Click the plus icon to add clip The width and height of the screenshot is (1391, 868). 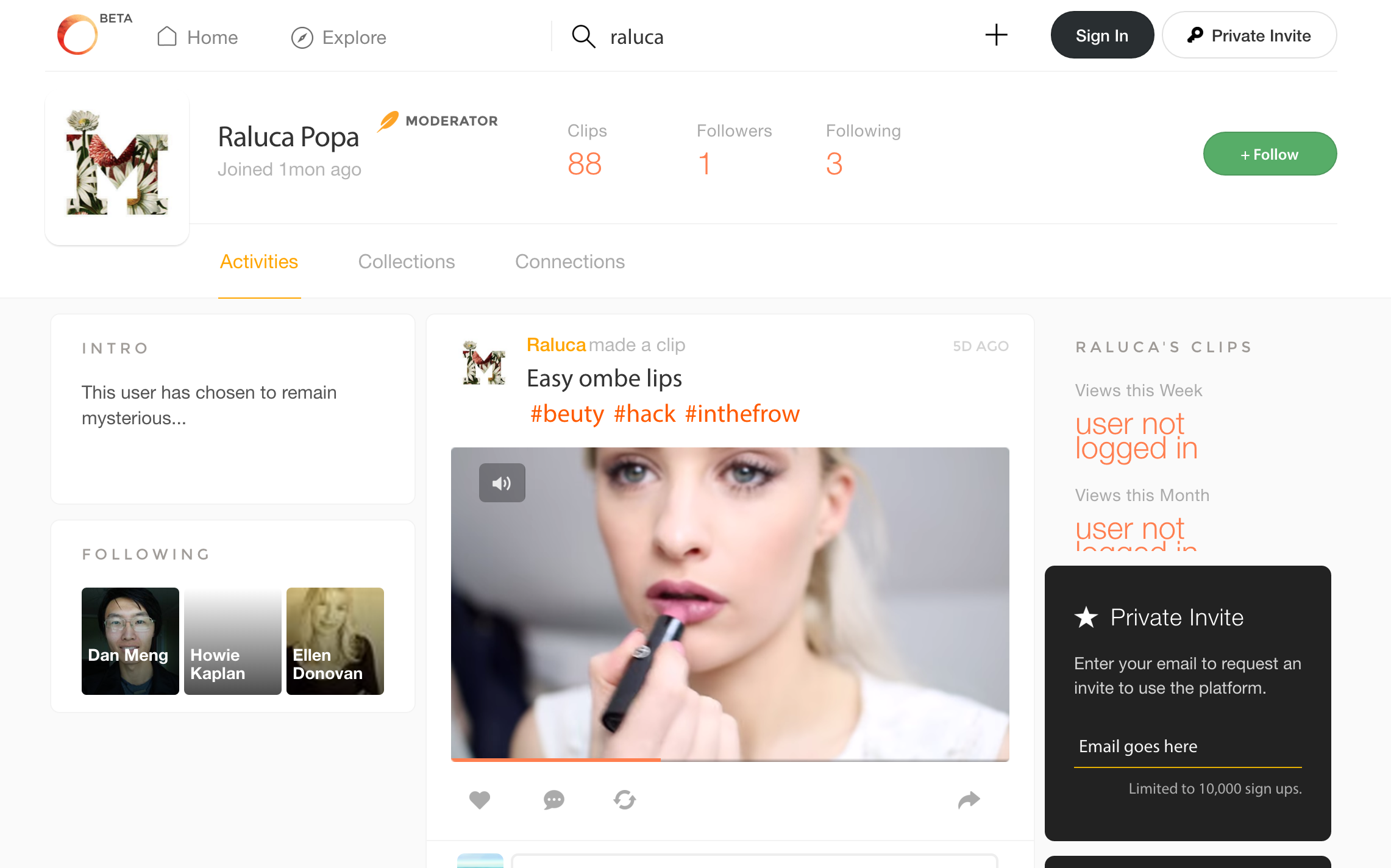pos(996,35)
